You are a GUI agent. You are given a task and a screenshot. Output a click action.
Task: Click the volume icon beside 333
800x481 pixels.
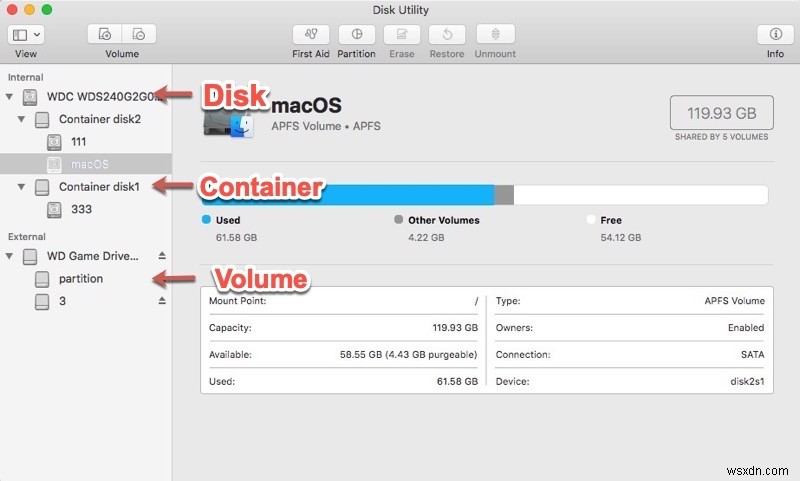[54, 210]
